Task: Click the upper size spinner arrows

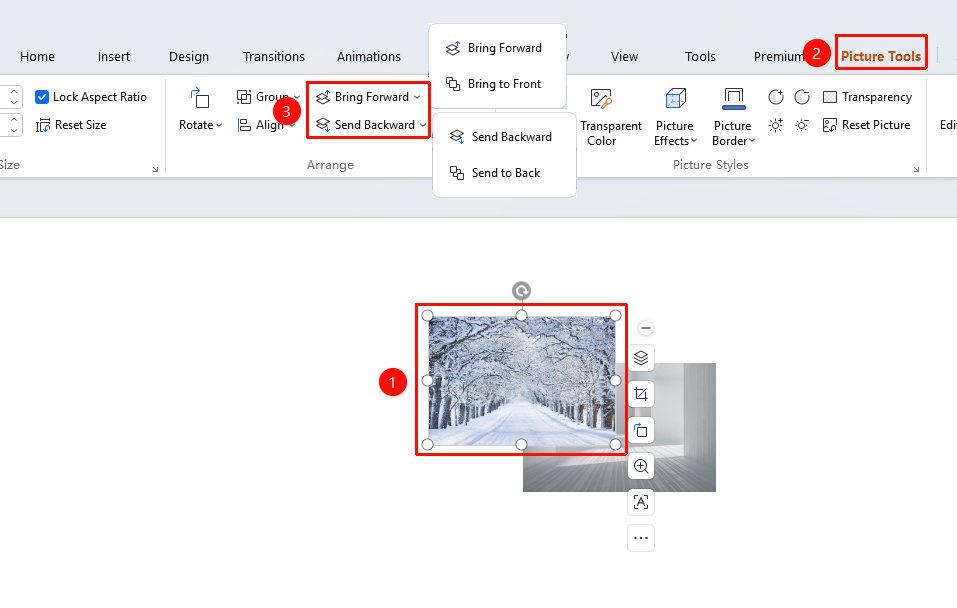Action: (14, 96)
